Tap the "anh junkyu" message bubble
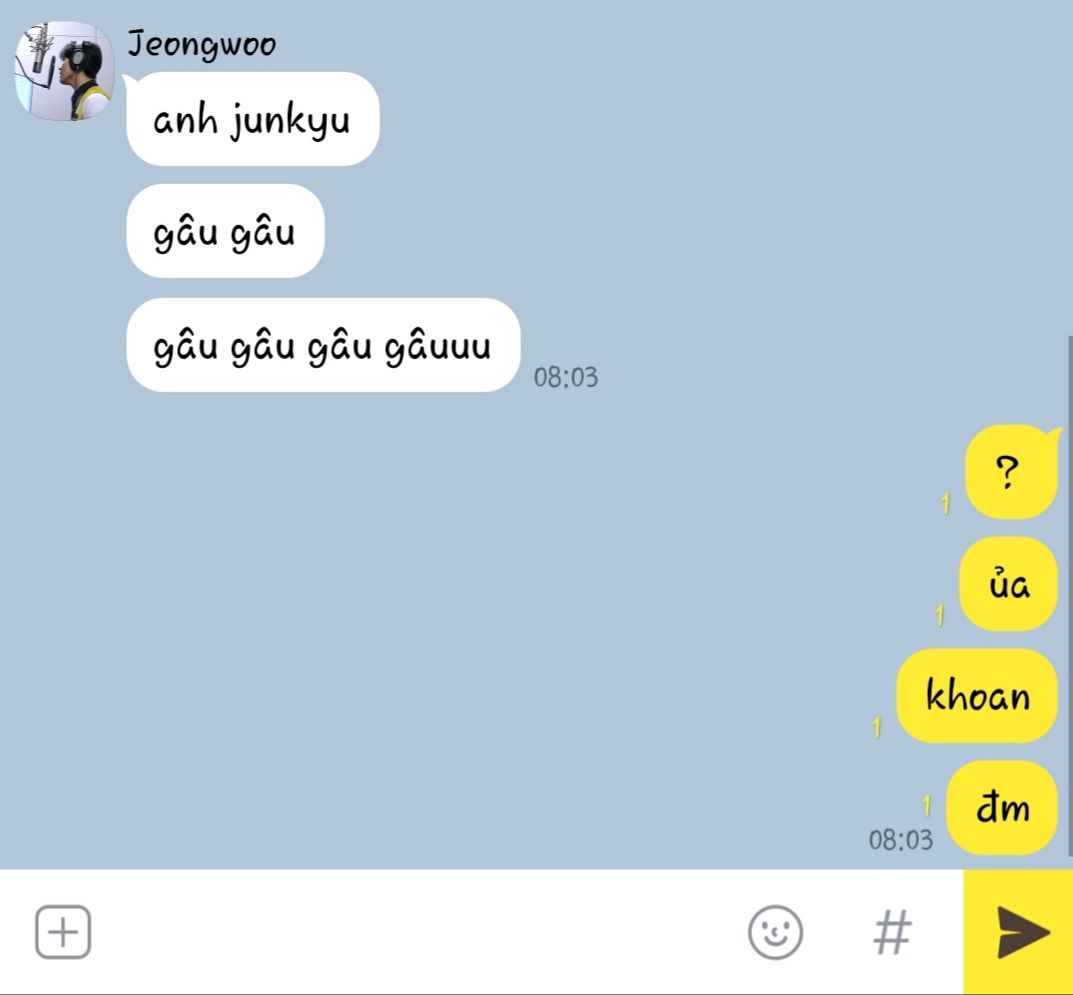 (x=253, y=119)
